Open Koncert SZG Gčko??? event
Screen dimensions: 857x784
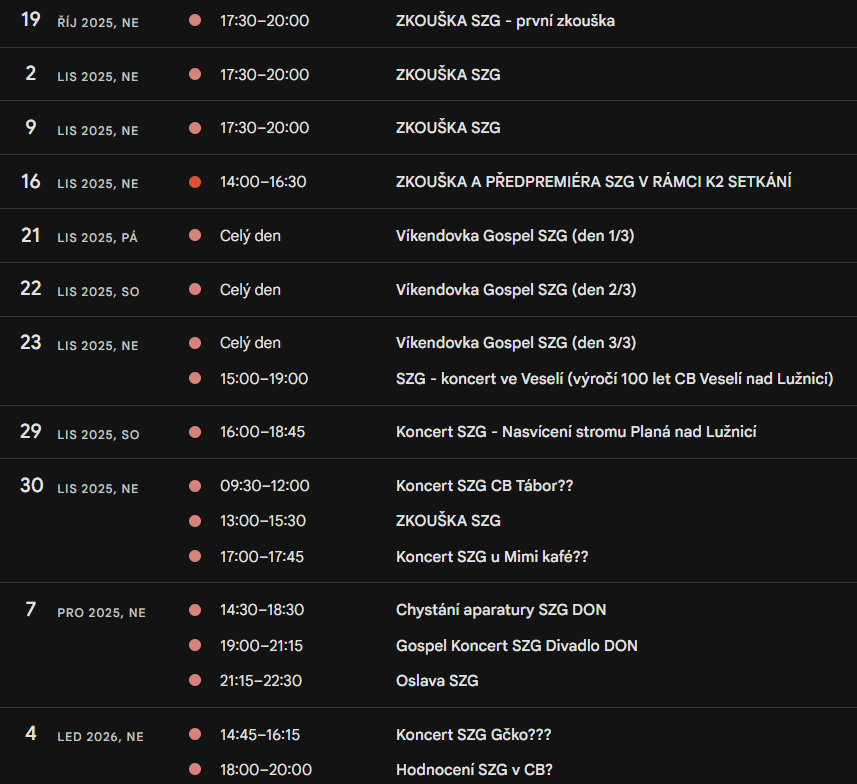pyautogui.click(x=473, y=735)
